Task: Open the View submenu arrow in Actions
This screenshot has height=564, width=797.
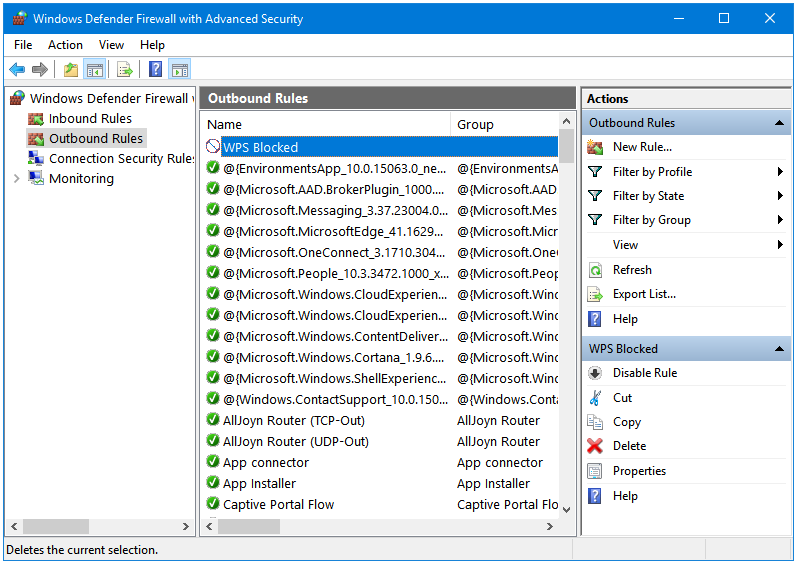Action: 780,245
